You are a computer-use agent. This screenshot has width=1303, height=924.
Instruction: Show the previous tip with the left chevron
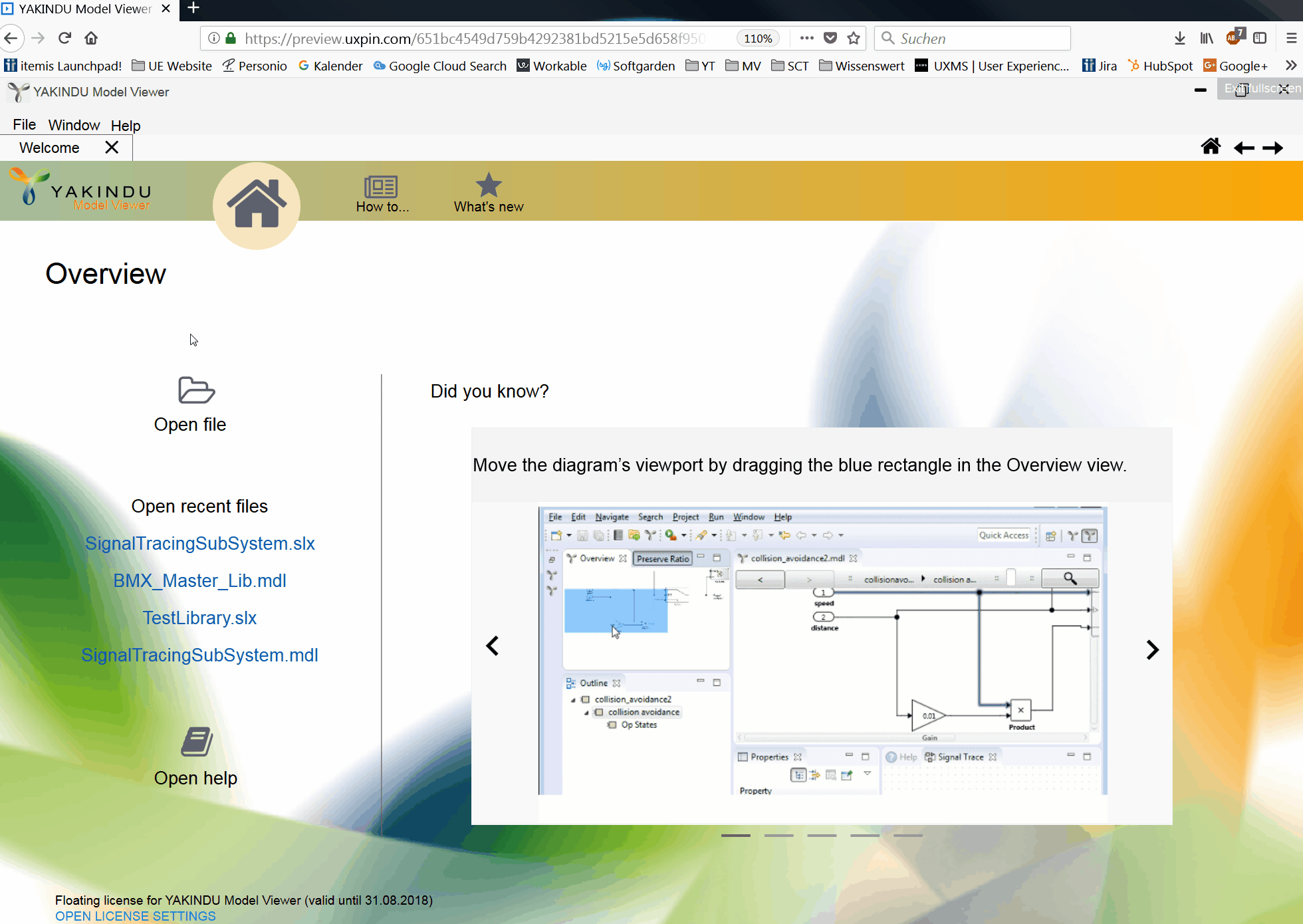(x=493, y=645)
